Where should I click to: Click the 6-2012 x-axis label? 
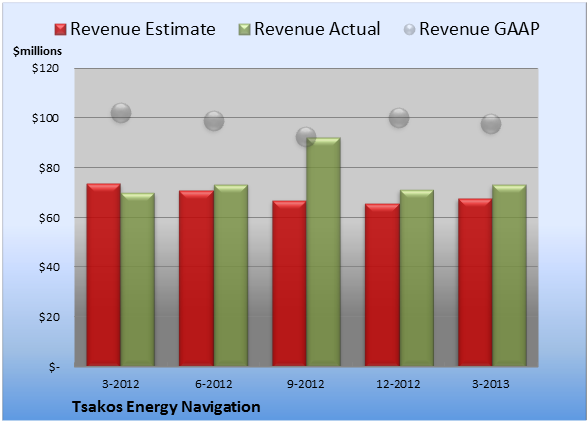pyautogui.click(x=213, y=384)
